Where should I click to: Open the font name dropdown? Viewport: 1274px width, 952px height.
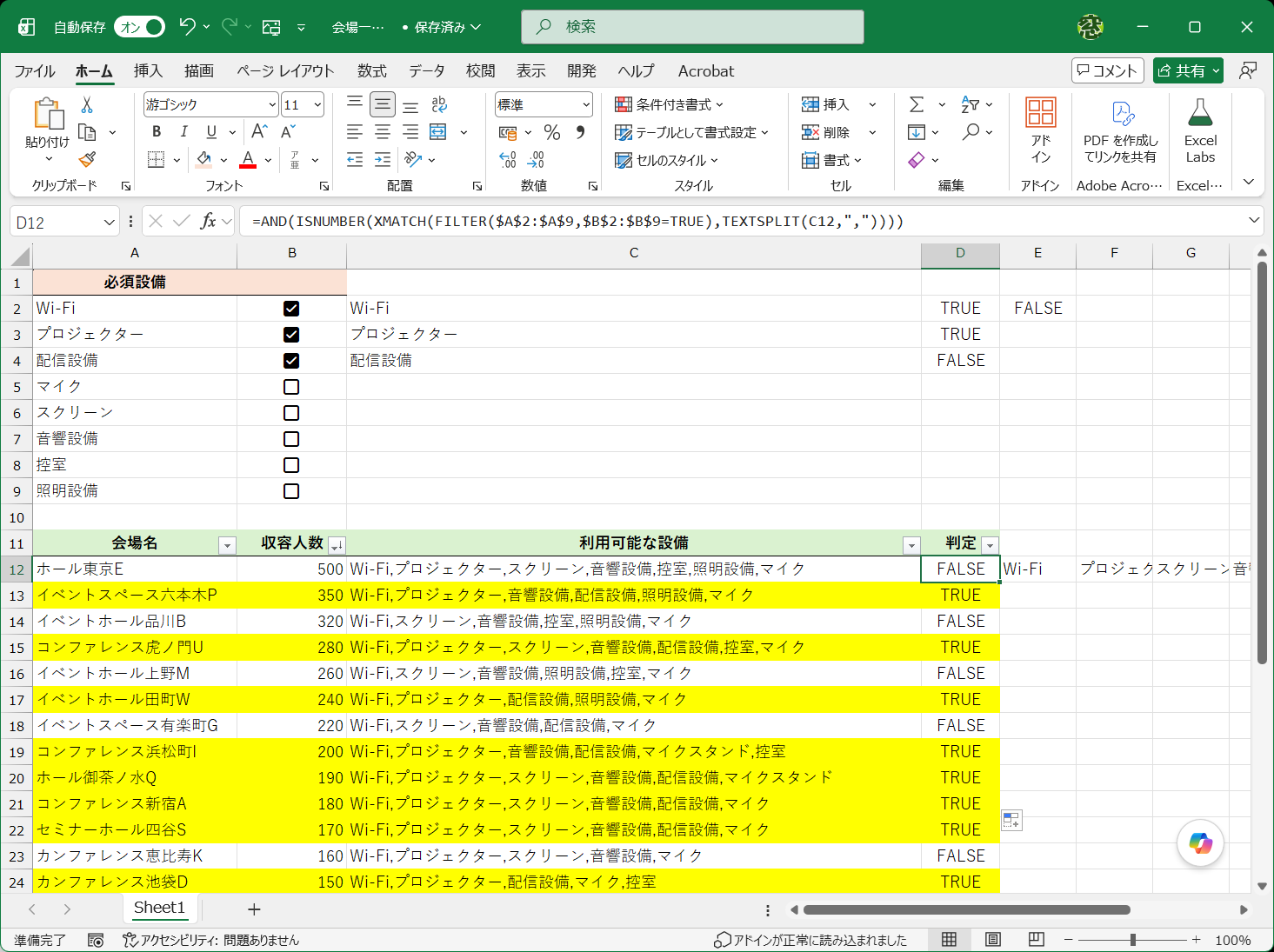[272, 105]
